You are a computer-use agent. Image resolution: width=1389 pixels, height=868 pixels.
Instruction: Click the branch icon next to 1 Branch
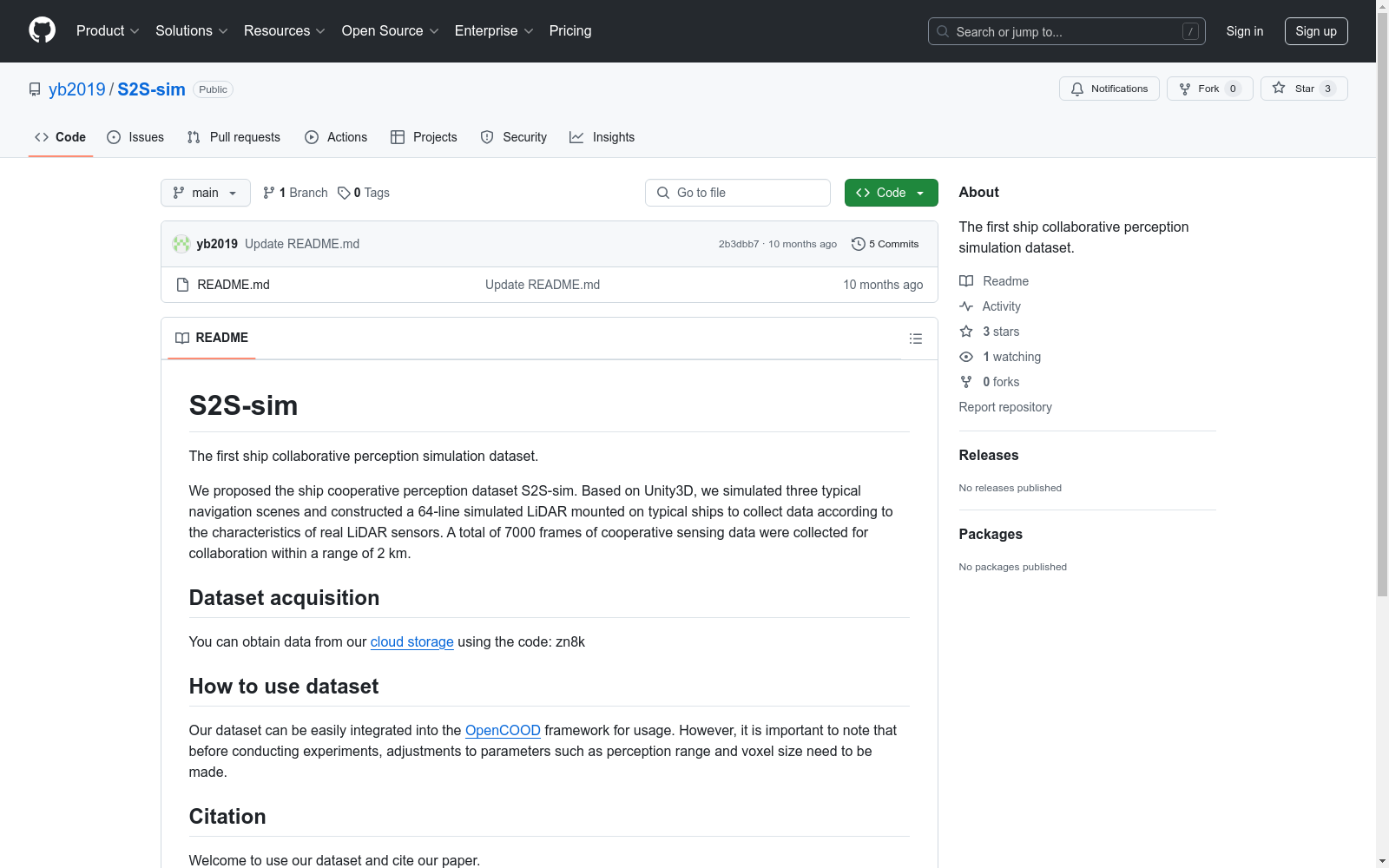(269, 193)
